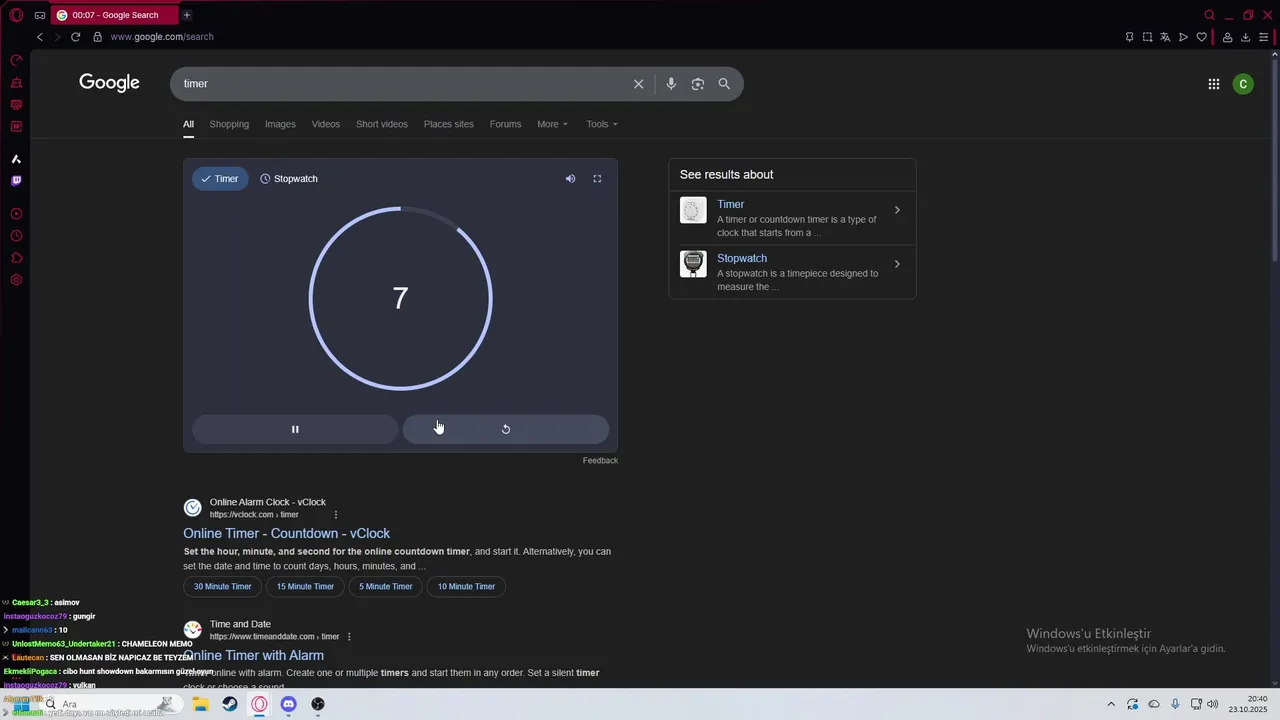Add page to bookmarks heart
The height and width of the screenshot is (720, 1280).
(x=1201, y=37)
